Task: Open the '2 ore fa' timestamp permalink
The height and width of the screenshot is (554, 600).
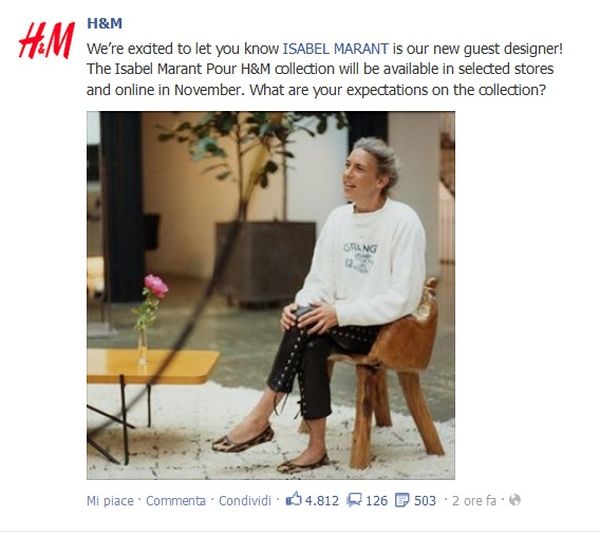Action: pyautogui.click(x=474, y=501)
